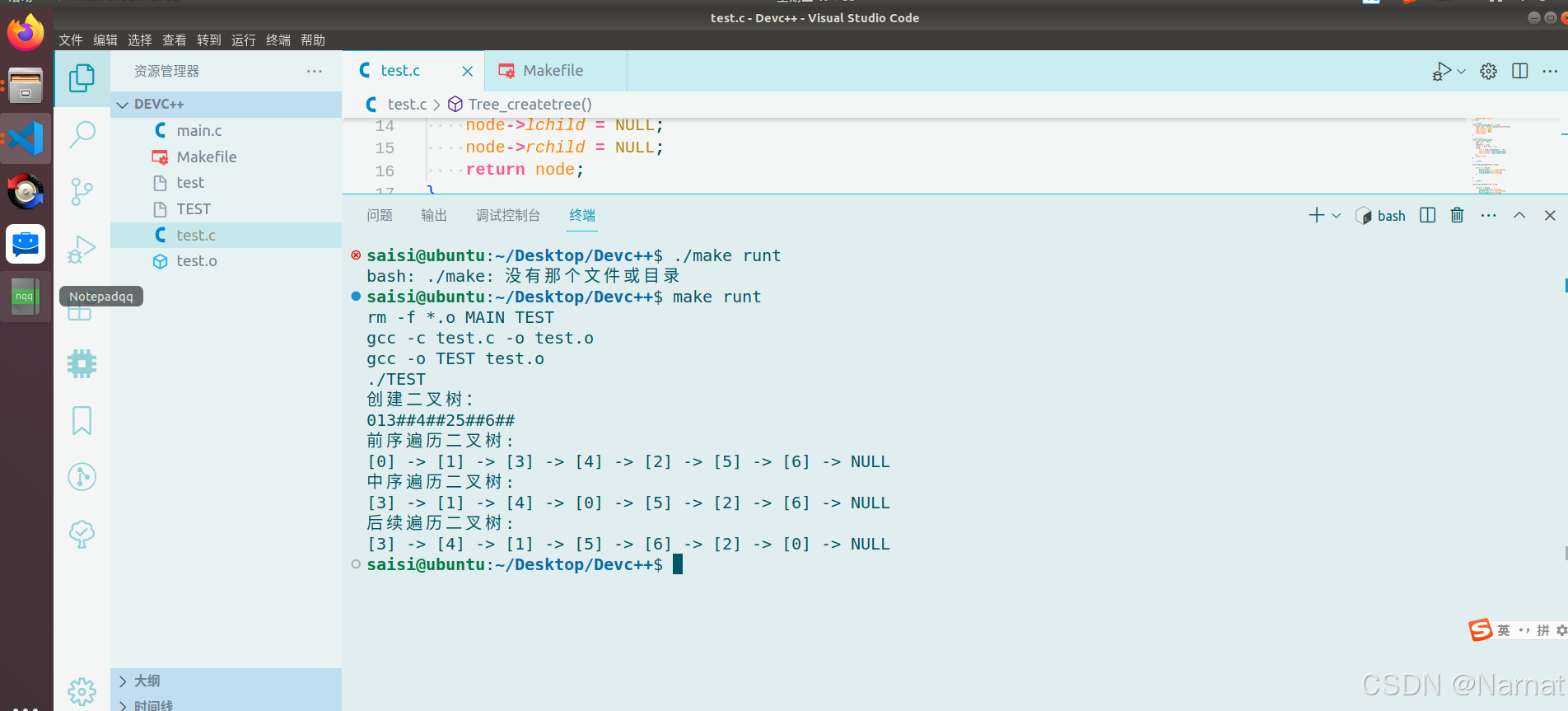Switch to the 调试控制台 panel tab
The height and width of the screenshot is (711, 1568).
click(508, 215)
